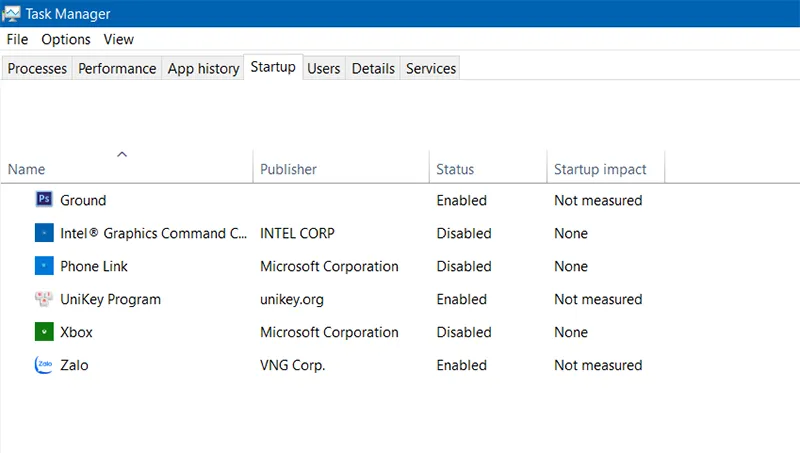Click Disabled status in Phone Link row
Viewport: 800px width, 453px height.
pos(464,266)
